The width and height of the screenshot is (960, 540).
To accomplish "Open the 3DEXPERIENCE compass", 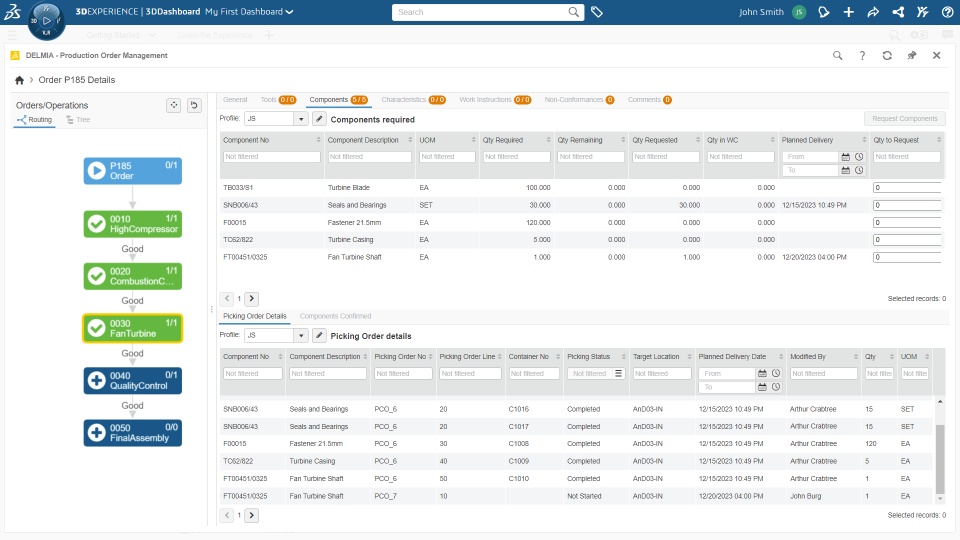I will point(46,21).
